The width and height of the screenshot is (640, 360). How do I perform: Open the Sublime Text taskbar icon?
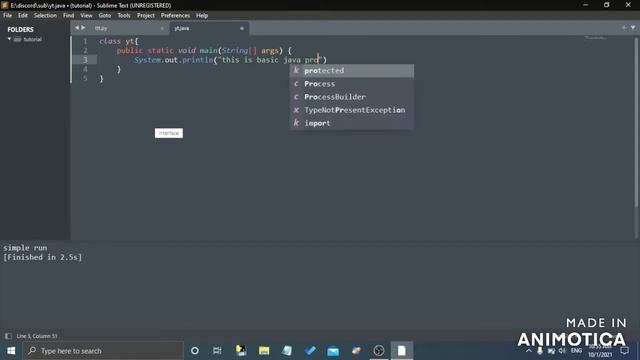(x=402, y=351)
